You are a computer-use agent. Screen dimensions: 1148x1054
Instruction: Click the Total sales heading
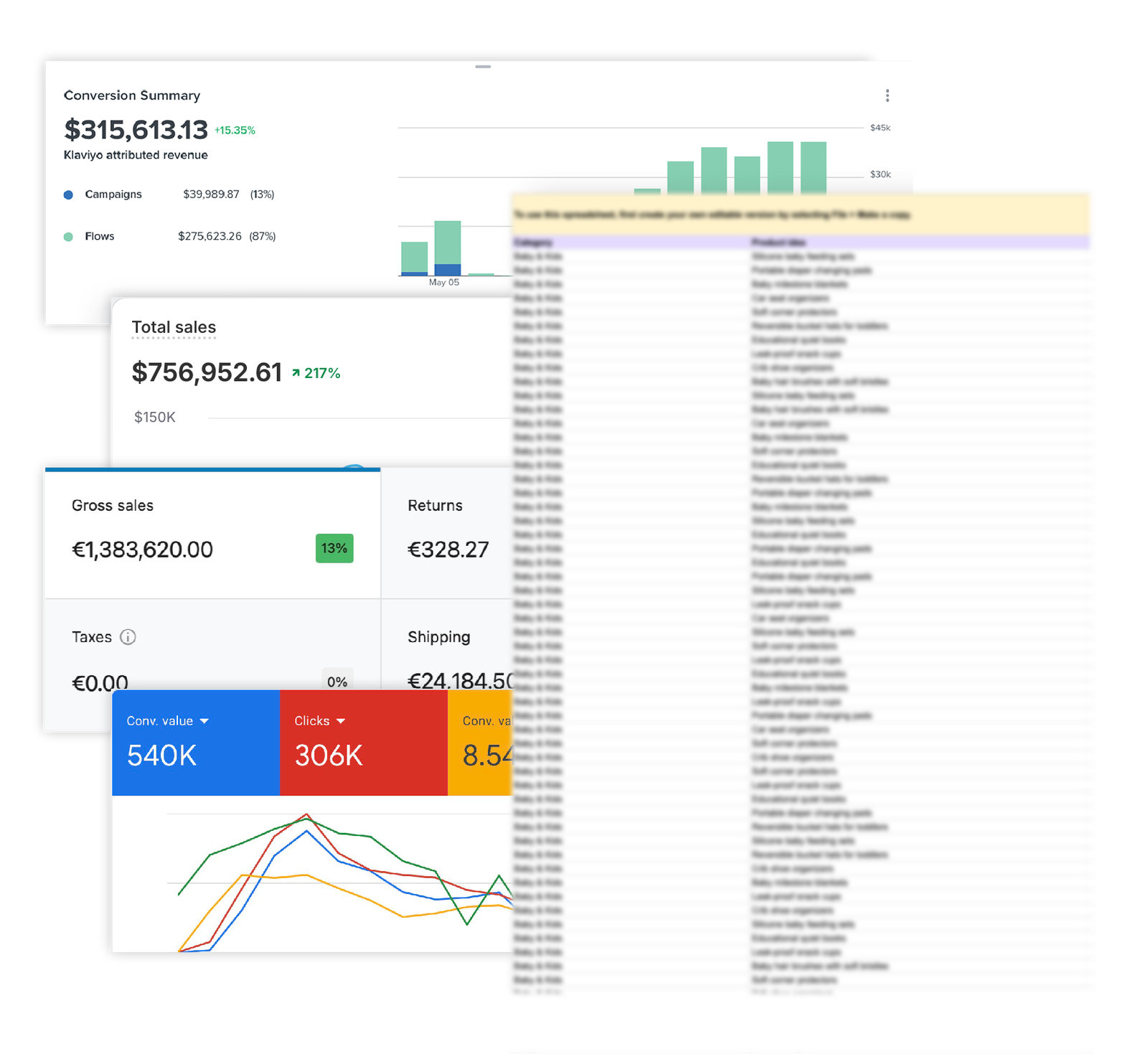[174, 328]
